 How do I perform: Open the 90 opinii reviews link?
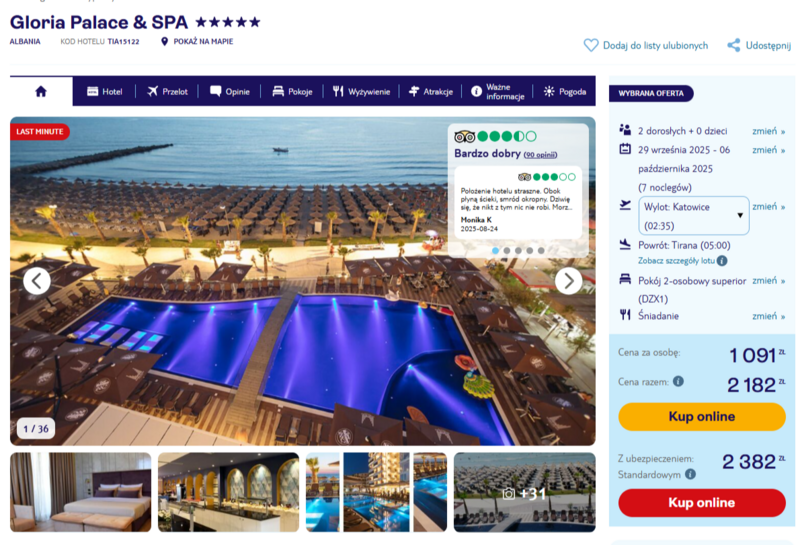(540, 155)
